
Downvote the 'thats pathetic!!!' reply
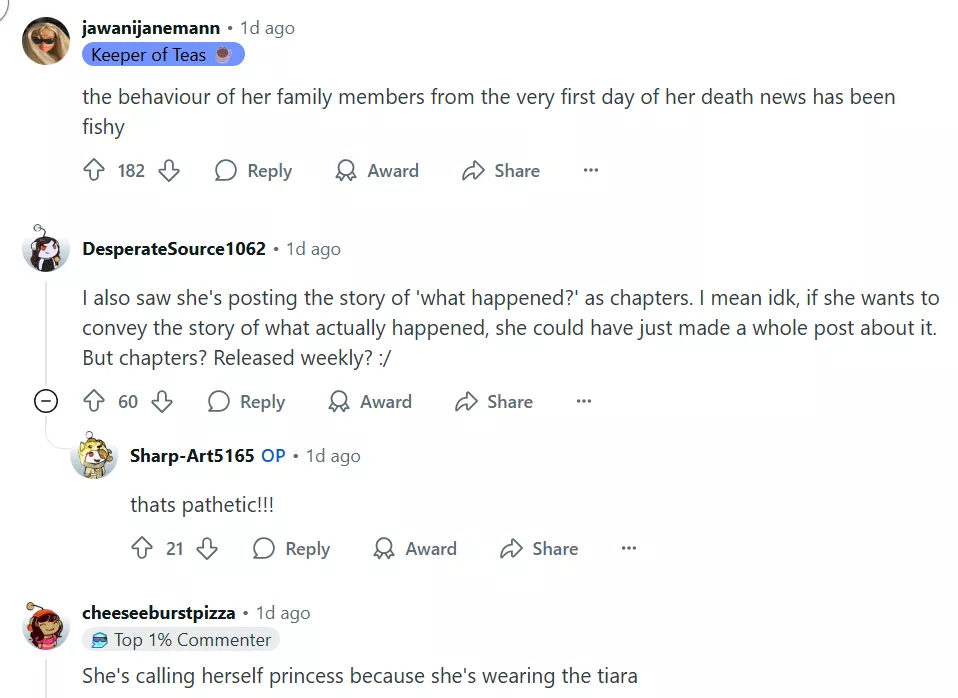[207, 549]
